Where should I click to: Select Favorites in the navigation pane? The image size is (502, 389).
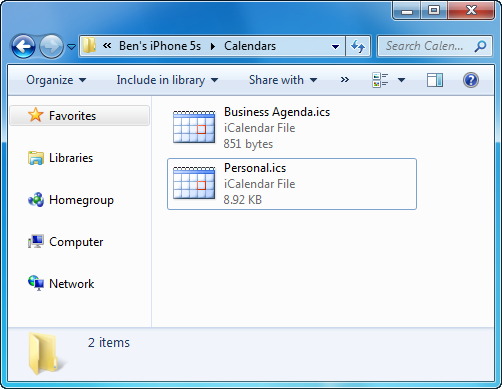[80, 116]
